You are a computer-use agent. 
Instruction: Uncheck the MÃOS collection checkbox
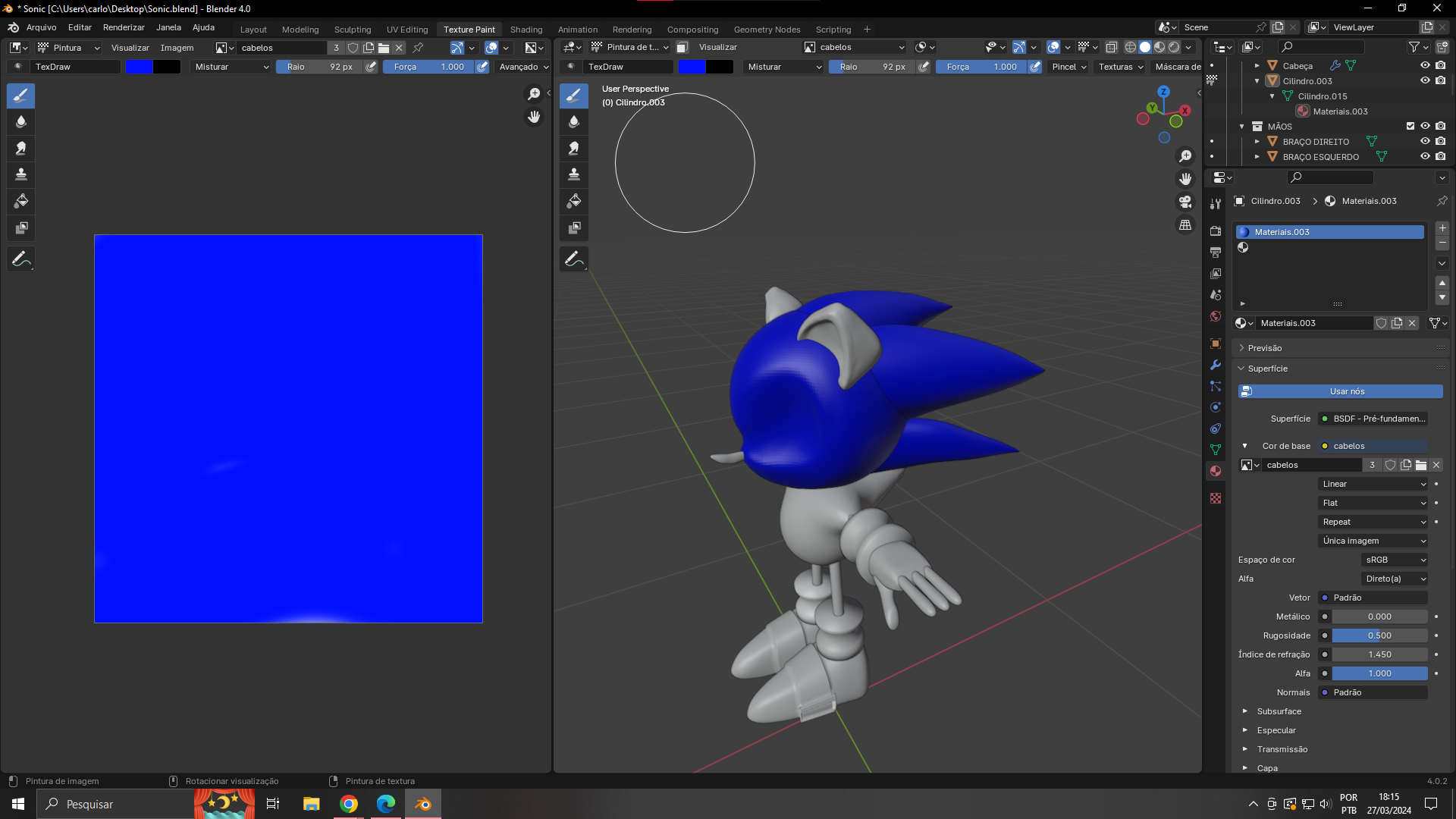pos(1410,126)
